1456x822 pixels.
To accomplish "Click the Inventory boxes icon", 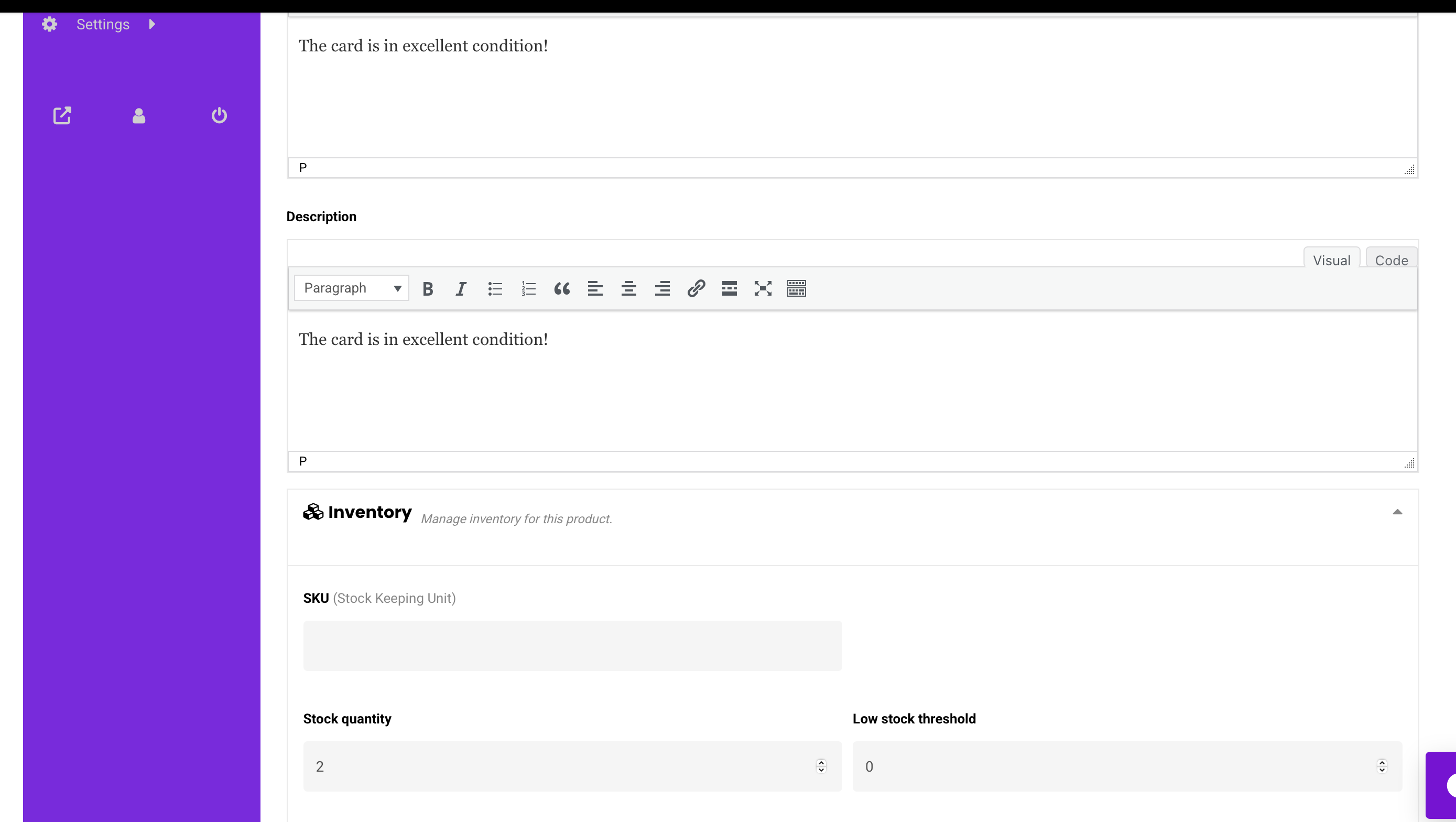I will pos(313,512).
